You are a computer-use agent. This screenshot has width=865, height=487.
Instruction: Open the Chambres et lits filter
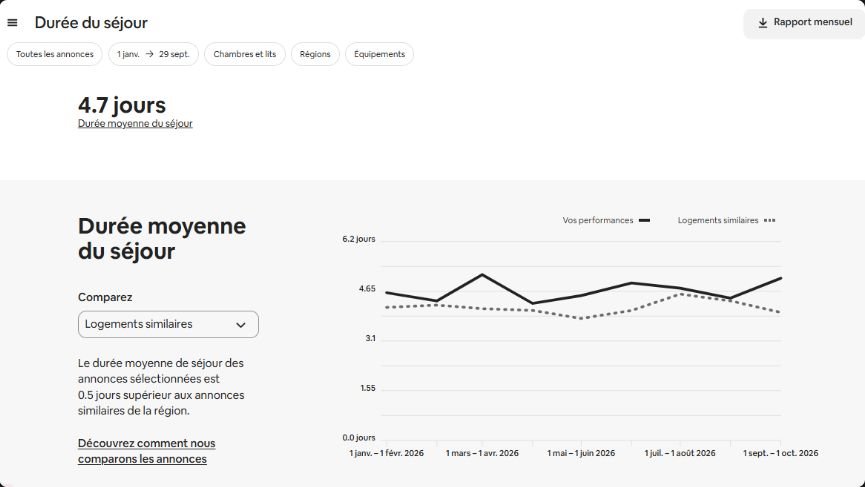pos(245,54)
